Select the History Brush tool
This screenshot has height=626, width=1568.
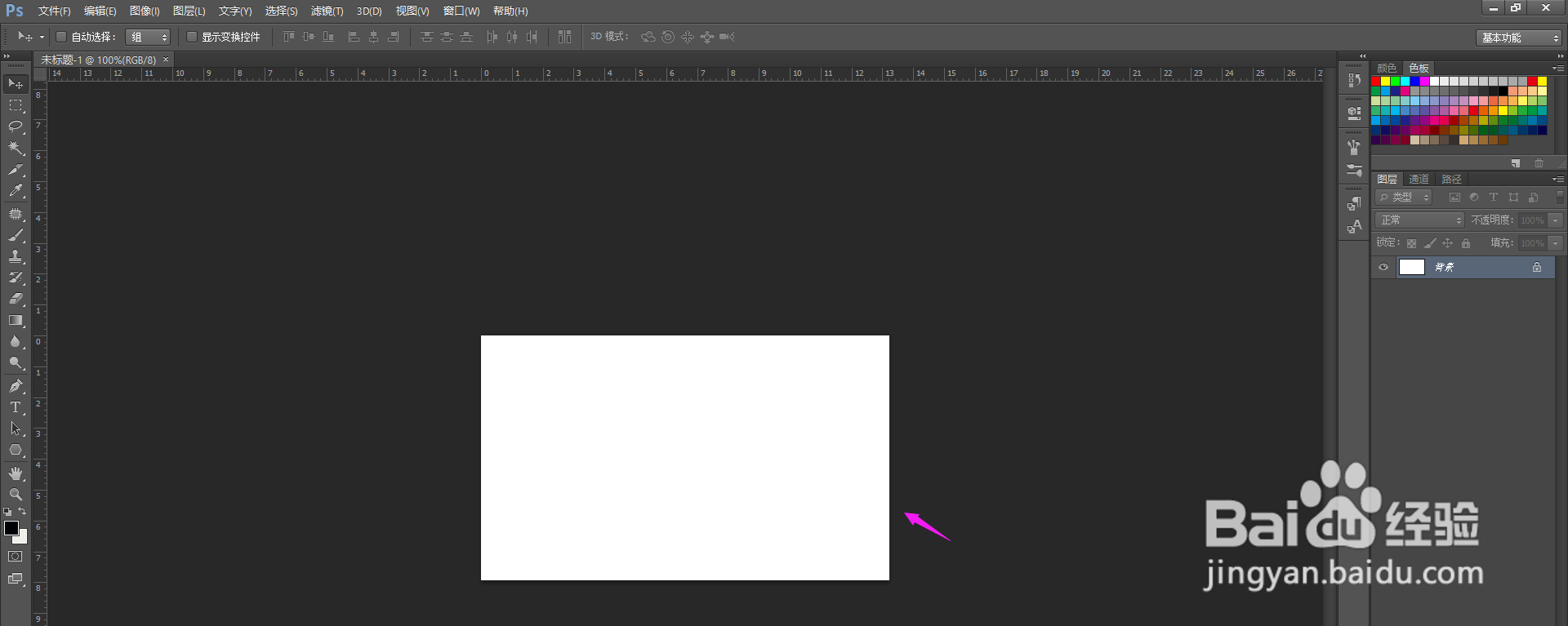coord(16,277)
